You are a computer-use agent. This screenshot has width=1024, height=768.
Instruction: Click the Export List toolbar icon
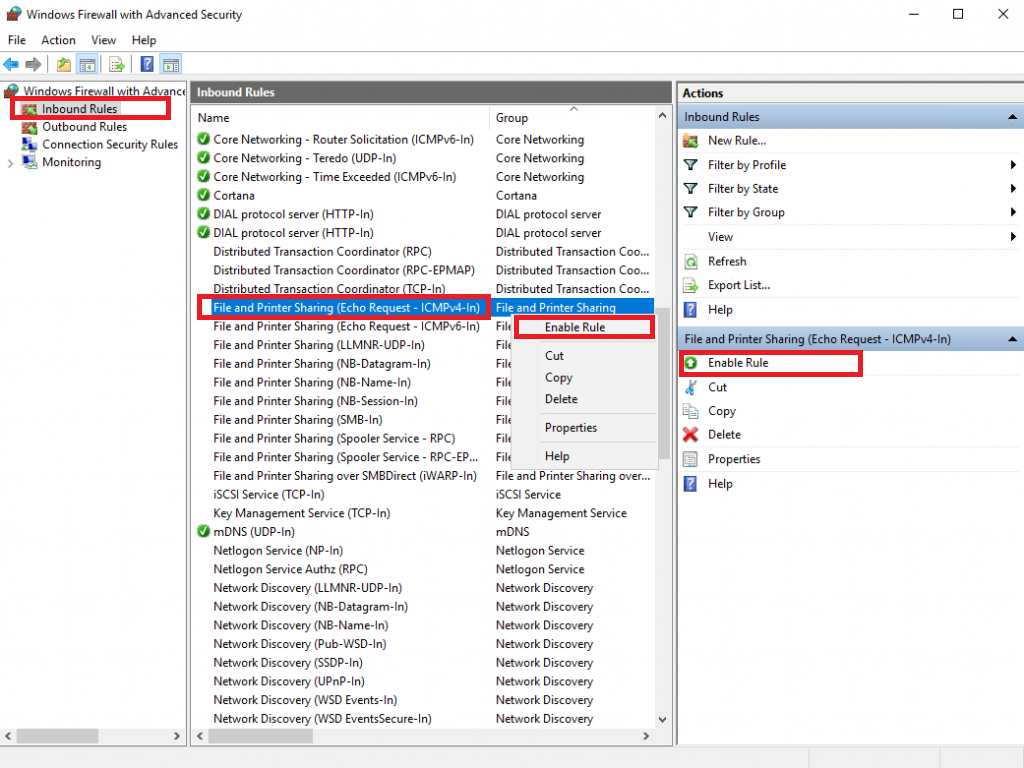coord(117,64)
